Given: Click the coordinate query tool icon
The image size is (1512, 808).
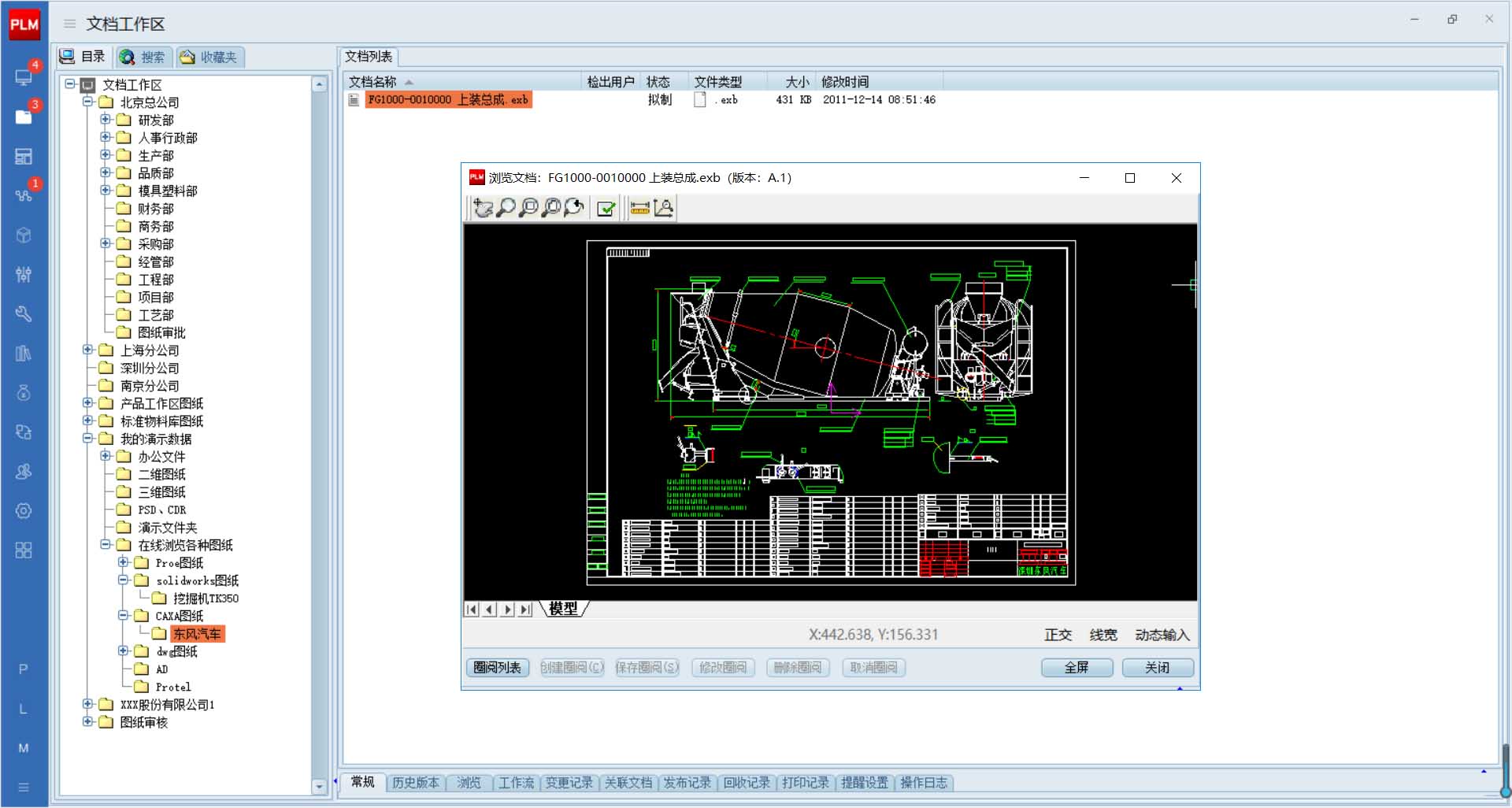Looking at the screenshot, I should [x=664, y=208].
